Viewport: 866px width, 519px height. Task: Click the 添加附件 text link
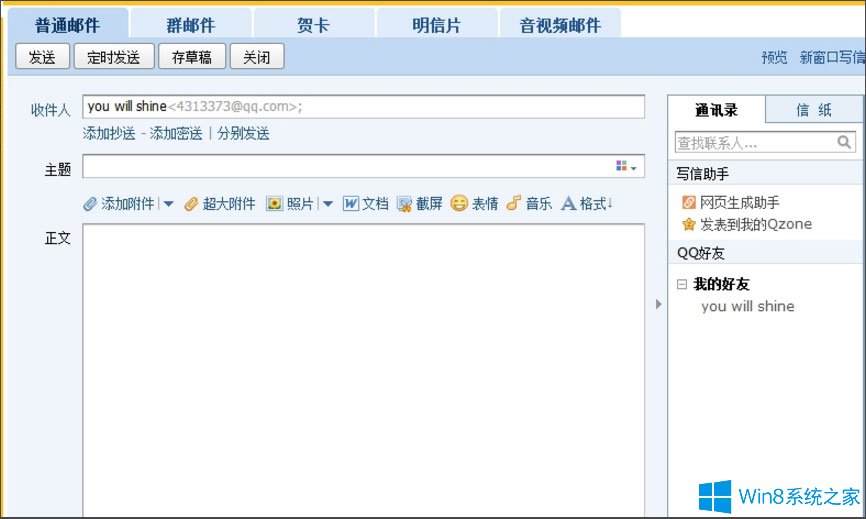point(128,204)
